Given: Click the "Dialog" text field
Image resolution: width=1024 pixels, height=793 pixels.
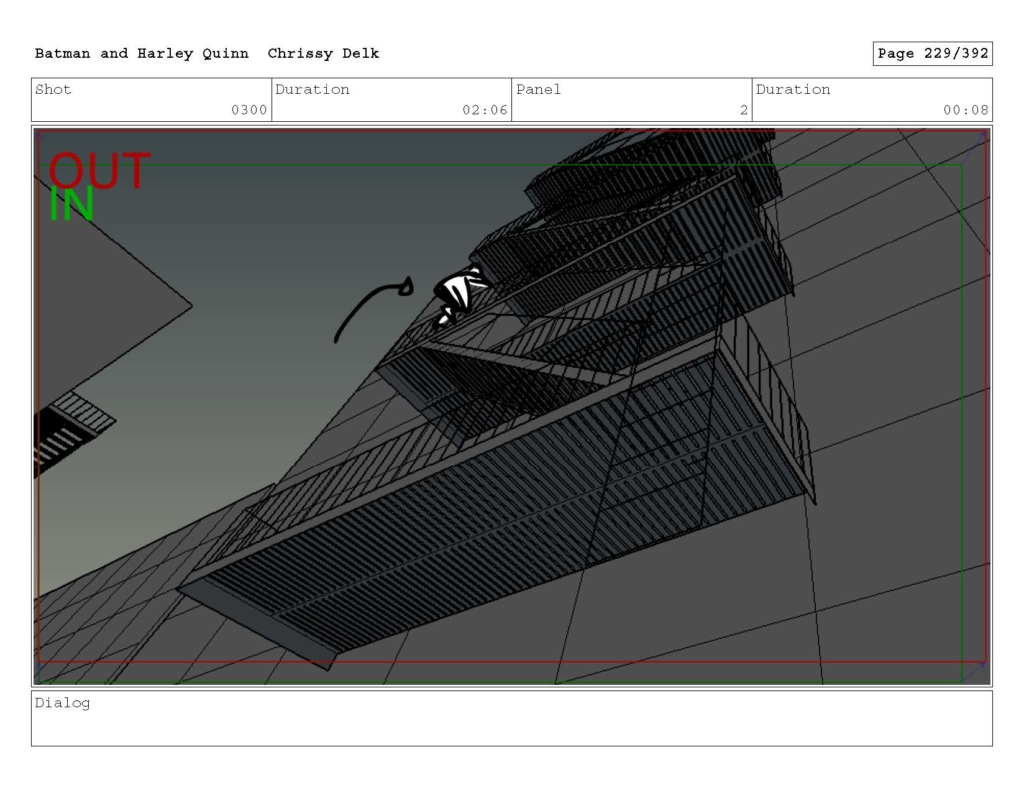Looking at the screenshot, I should [512, 718].
